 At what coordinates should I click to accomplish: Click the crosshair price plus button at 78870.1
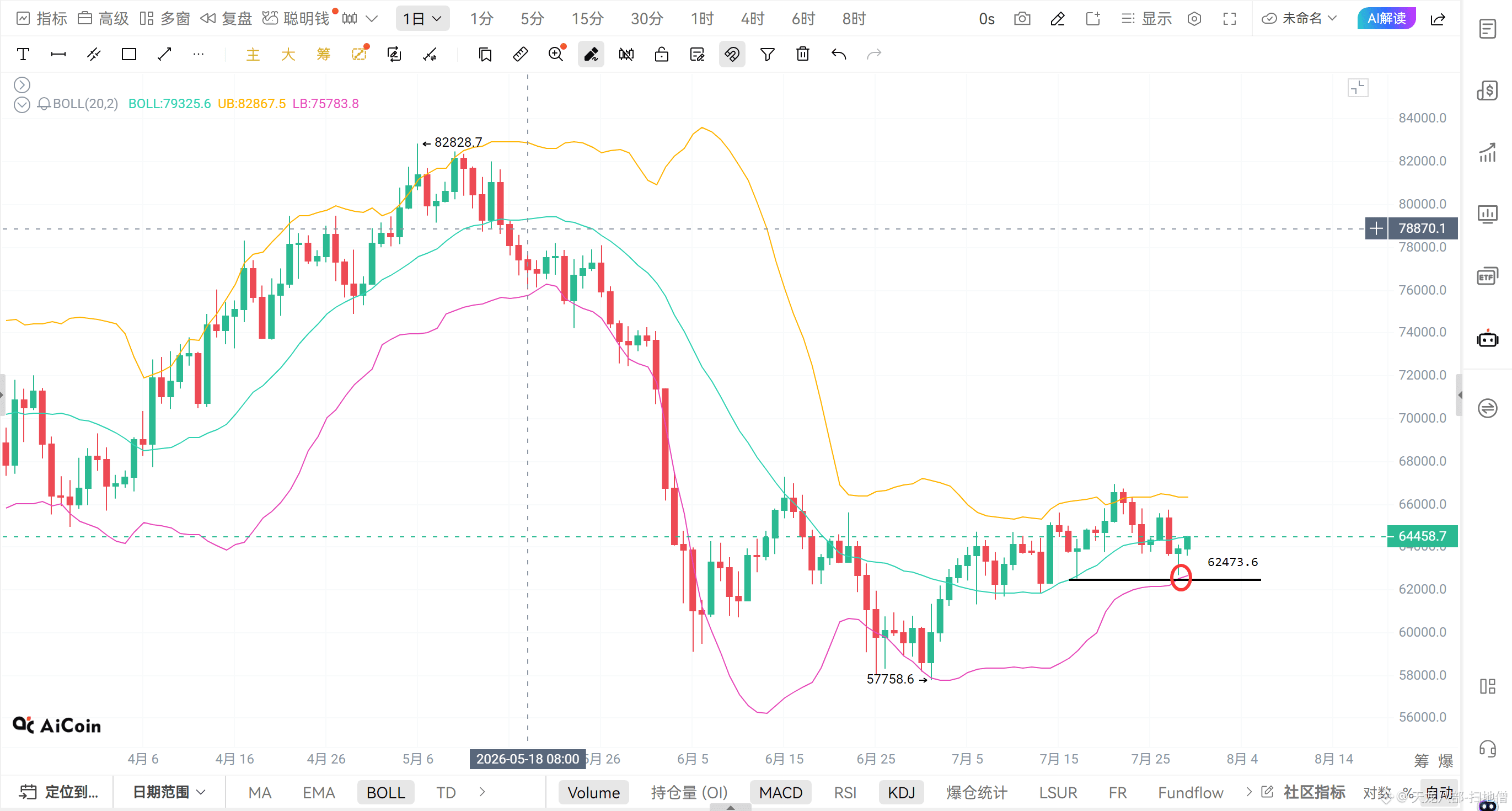click(1376, 228)
